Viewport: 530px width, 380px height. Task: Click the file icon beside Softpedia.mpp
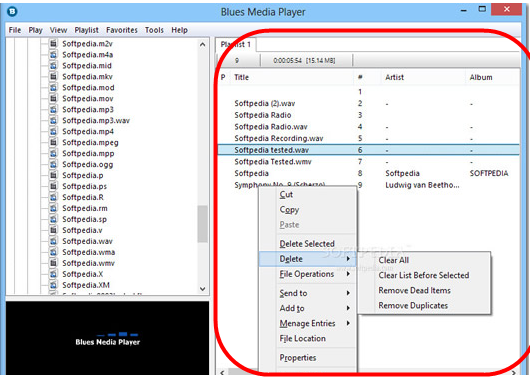coord(53,153)
